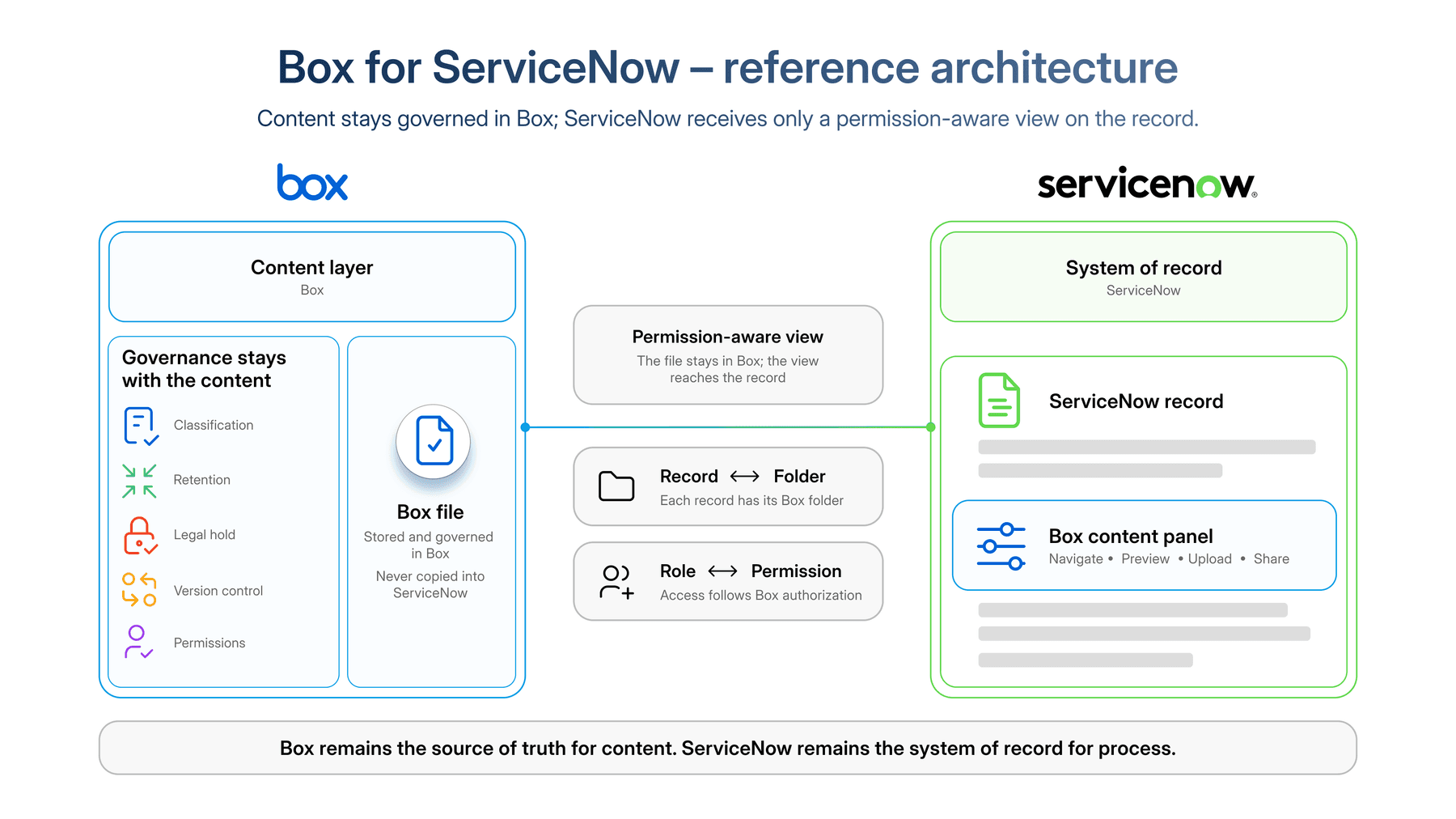Image resolution: width=1456 pixels, height=819 pixels.
Task: Click the "Box" caption under Content layer
Action: 312,291
